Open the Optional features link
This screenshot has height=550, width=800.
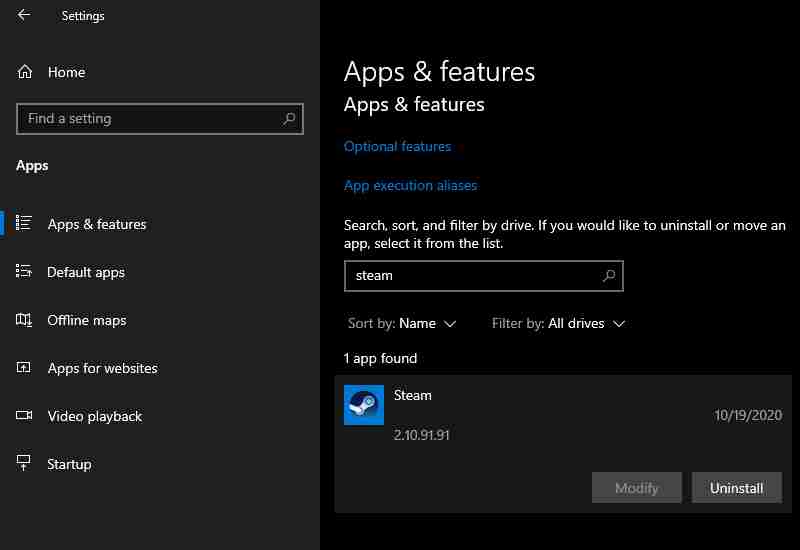397,146
